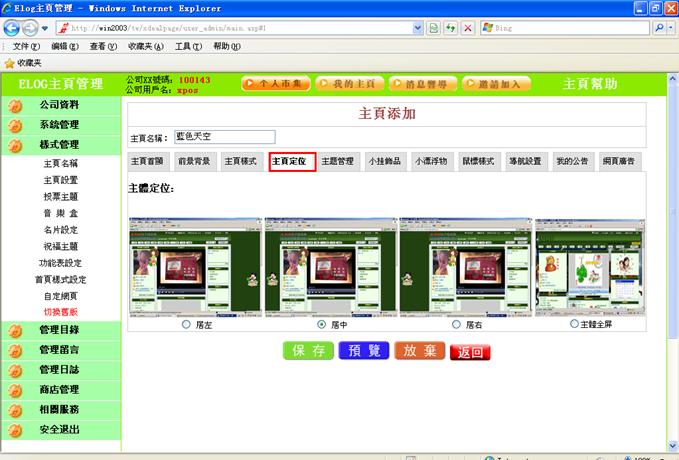Expand the 公司資料 sidebar section

point(59,105)
